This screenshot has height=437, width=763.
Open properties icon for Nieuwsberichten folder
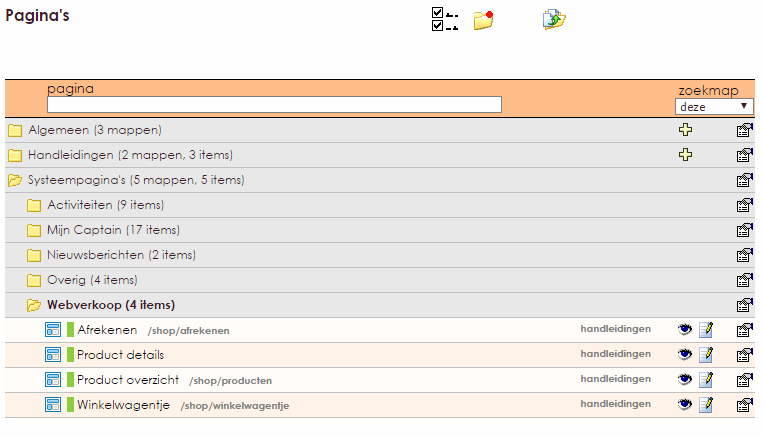pyautogui.click(x=745, y=255)
